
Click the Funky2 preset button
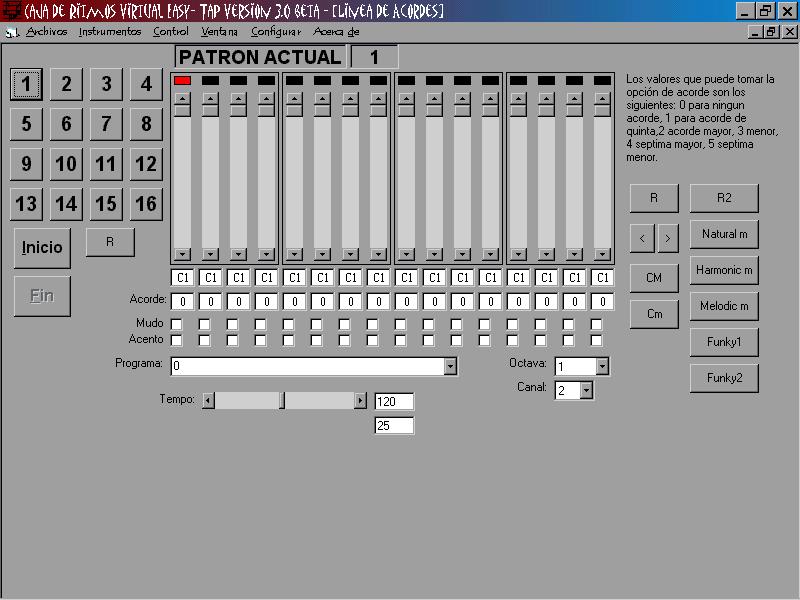coord(724,378)
